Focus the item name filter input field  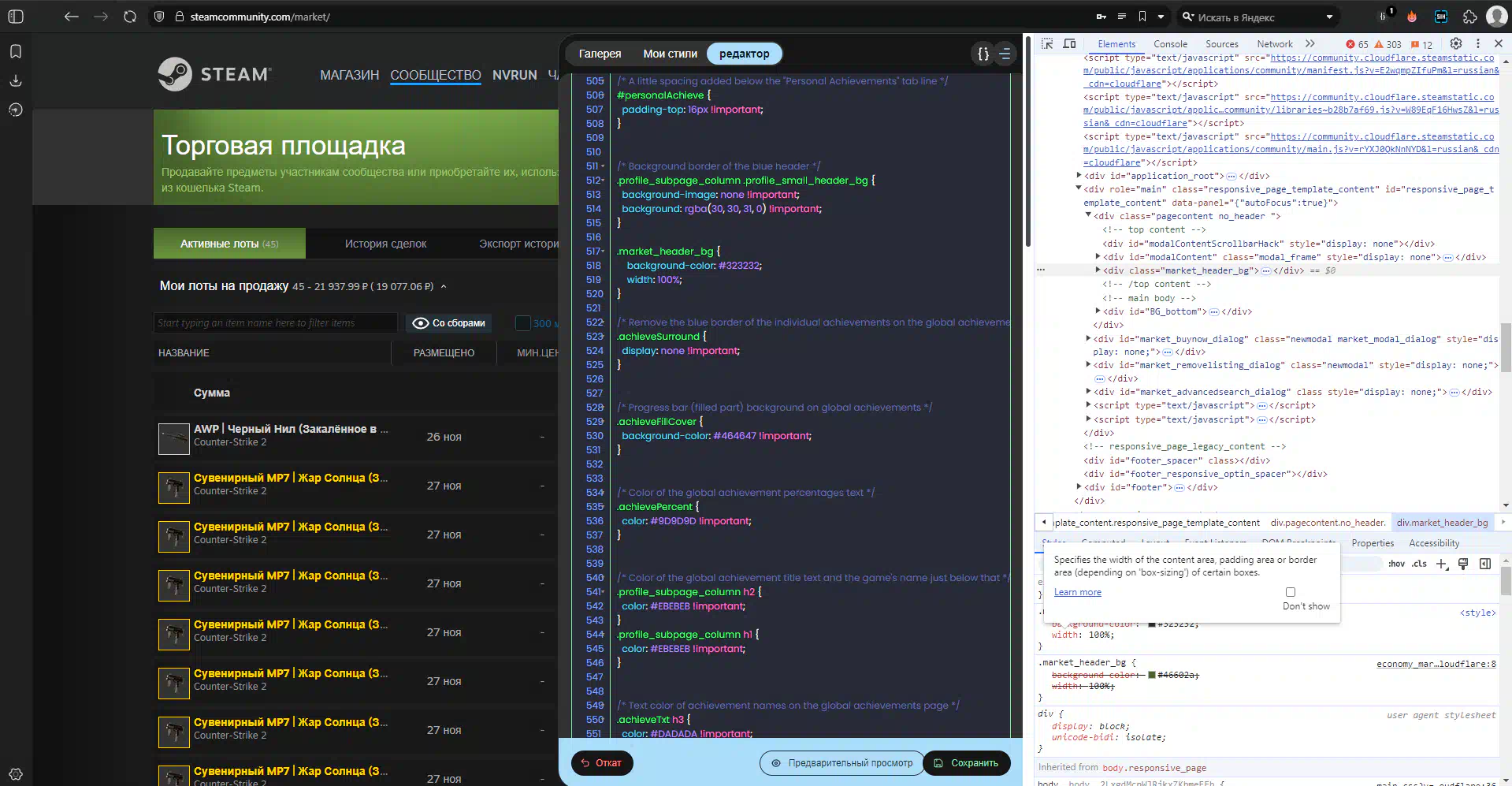pyautogui.click(x=275, y=323)
